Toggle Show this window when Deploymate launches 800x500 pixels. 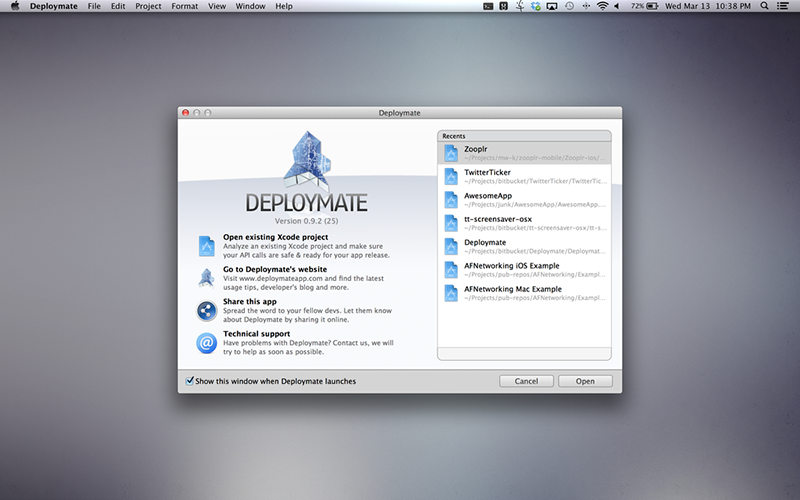coord(189,381)
